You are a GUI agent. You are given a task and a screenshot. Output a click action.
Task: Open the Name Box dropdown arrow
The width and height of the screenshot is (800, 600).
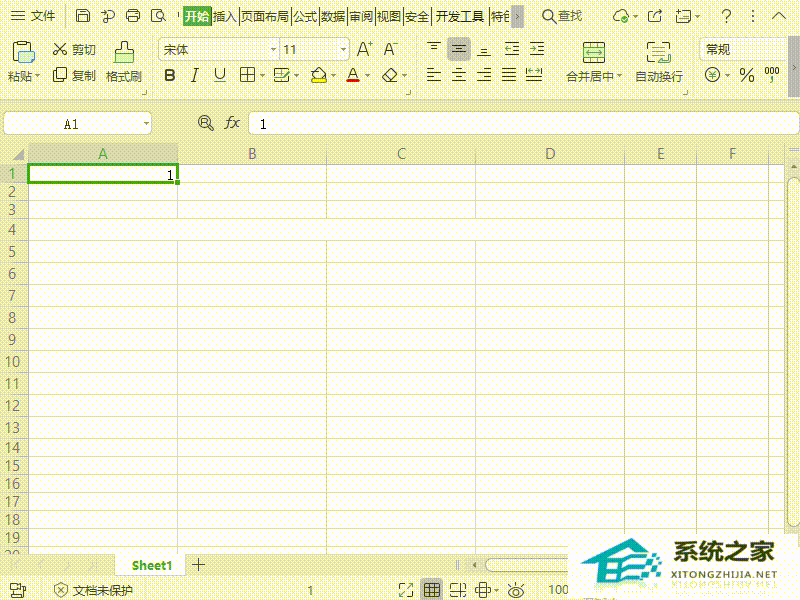146,123
